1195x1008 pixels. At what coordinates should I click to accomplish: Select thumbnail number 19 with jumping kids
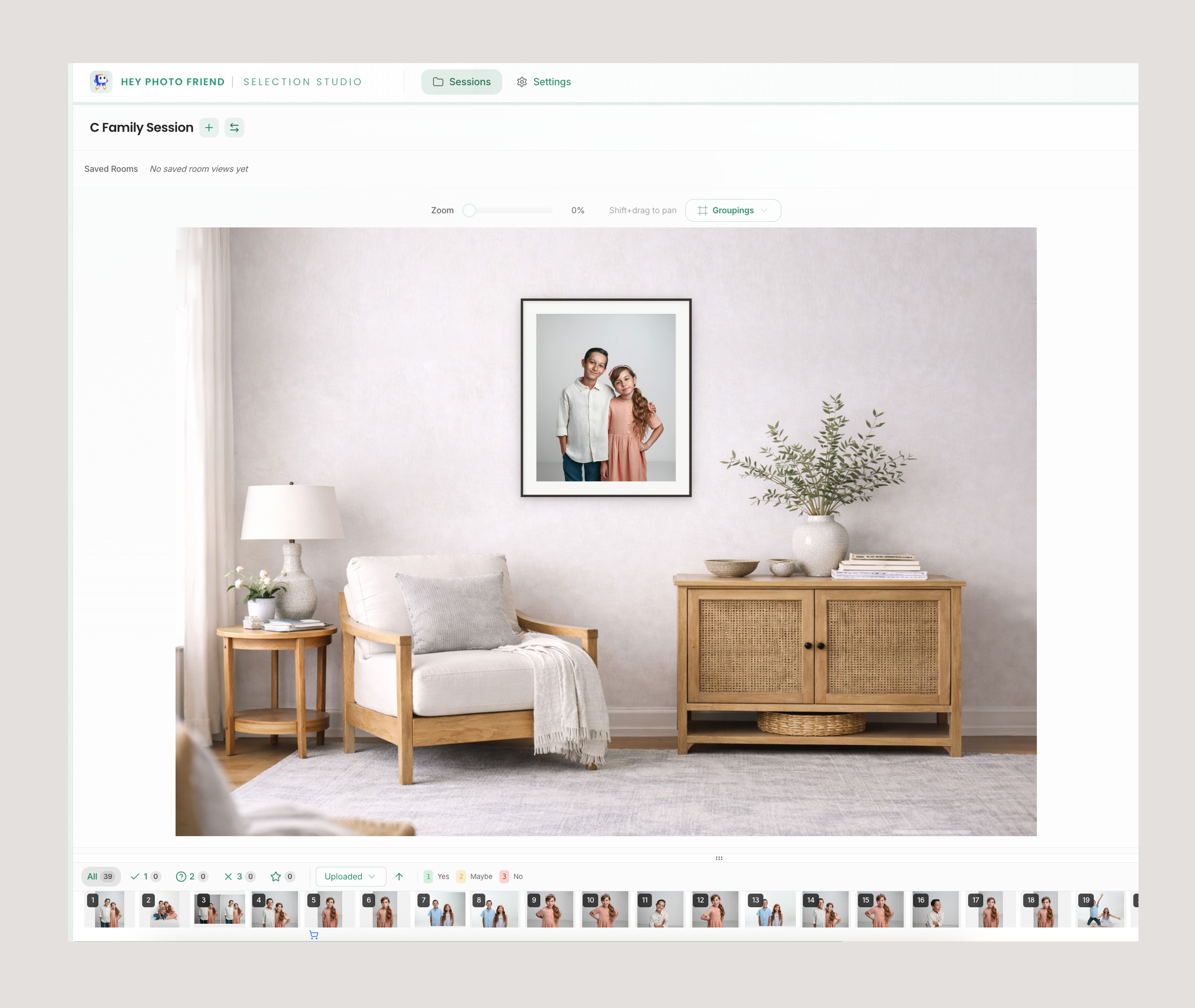pyautogui.click(x=1100, y=910)
